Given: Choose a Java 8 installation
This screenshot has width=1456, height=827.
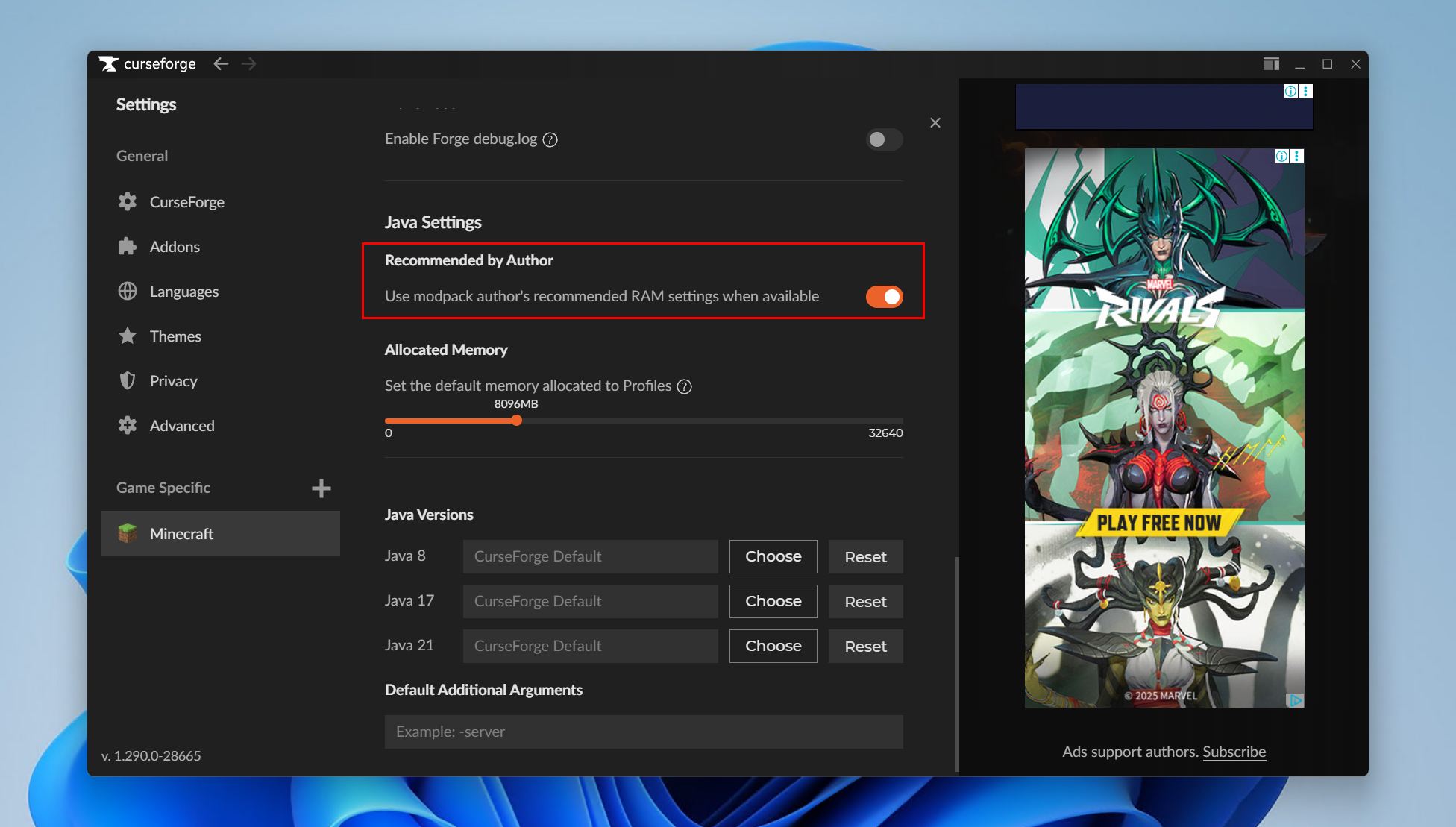Looking at the screenshot, I should (773, 556).
